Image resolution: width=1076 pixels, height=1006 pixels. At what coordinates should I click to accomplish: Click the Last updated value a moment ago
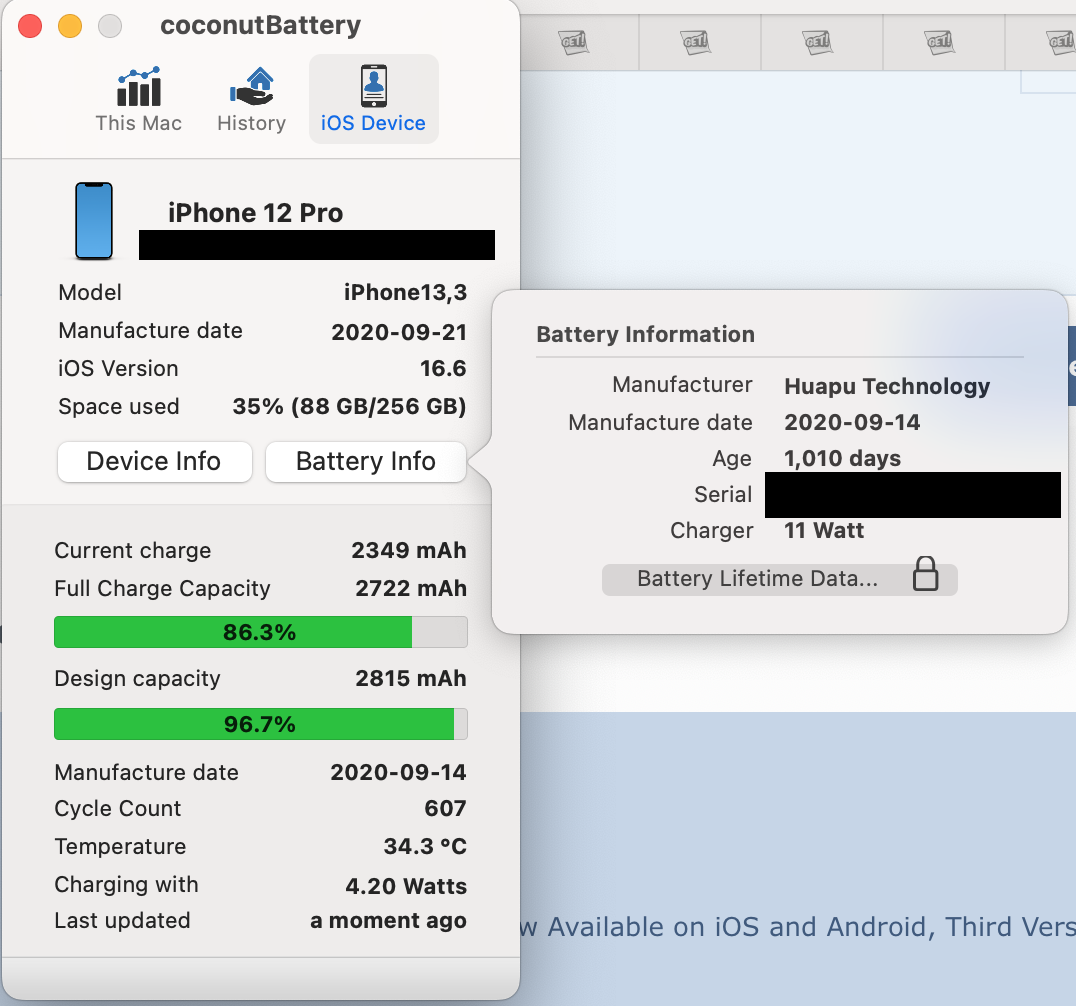click(x=388, y=920)
